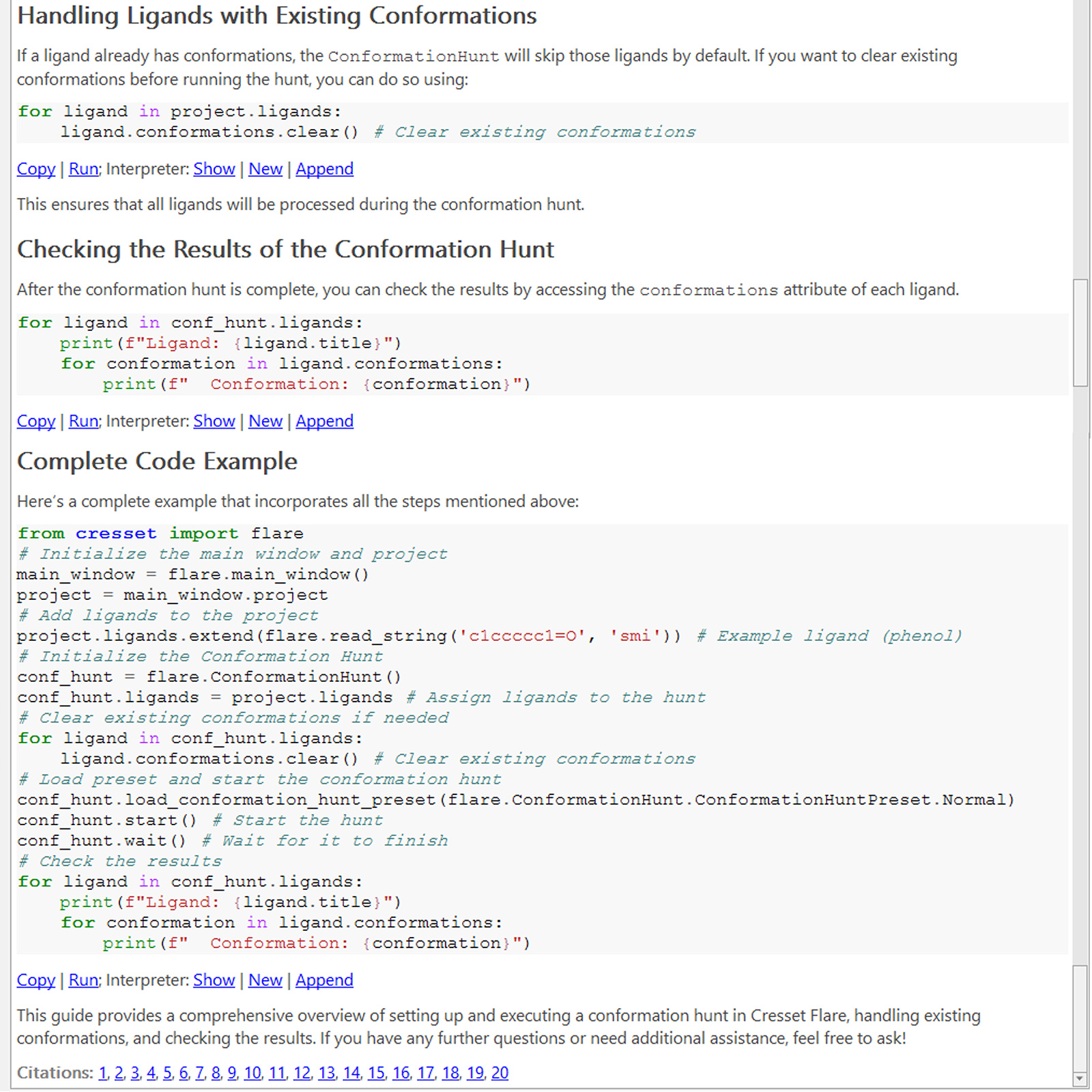Copy the clear existing conformations code snippet
Viewport: 1092px width, 1092px height.
(x=35, y=169)
